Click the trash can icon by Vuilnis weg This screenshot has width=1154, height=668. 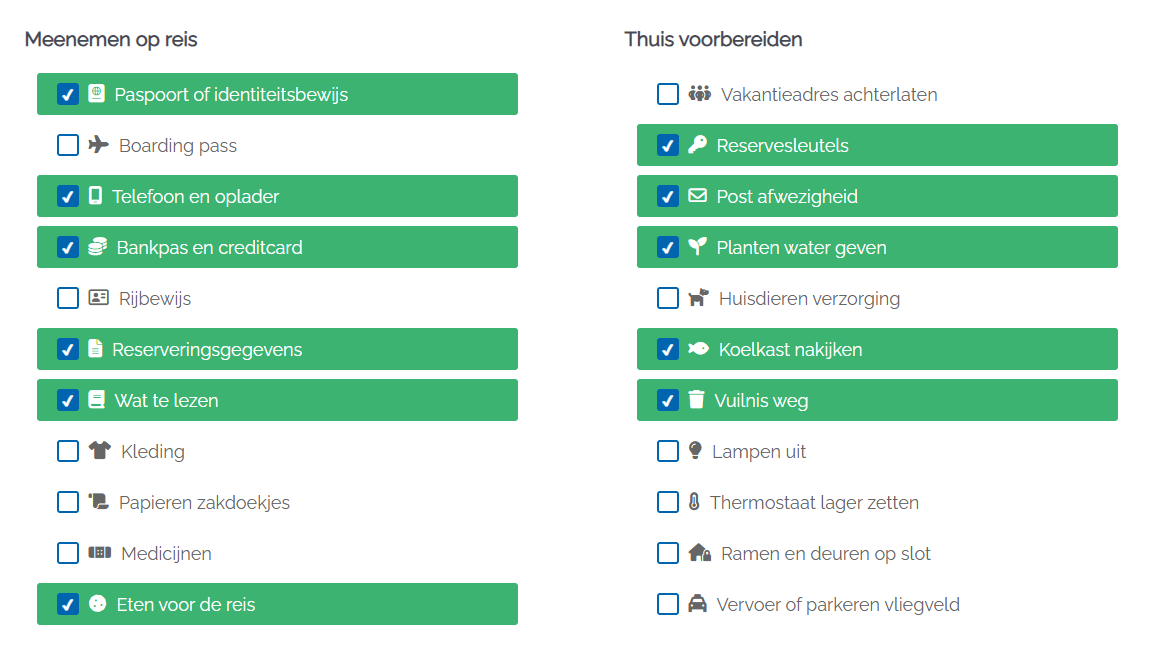pos(695,399)
